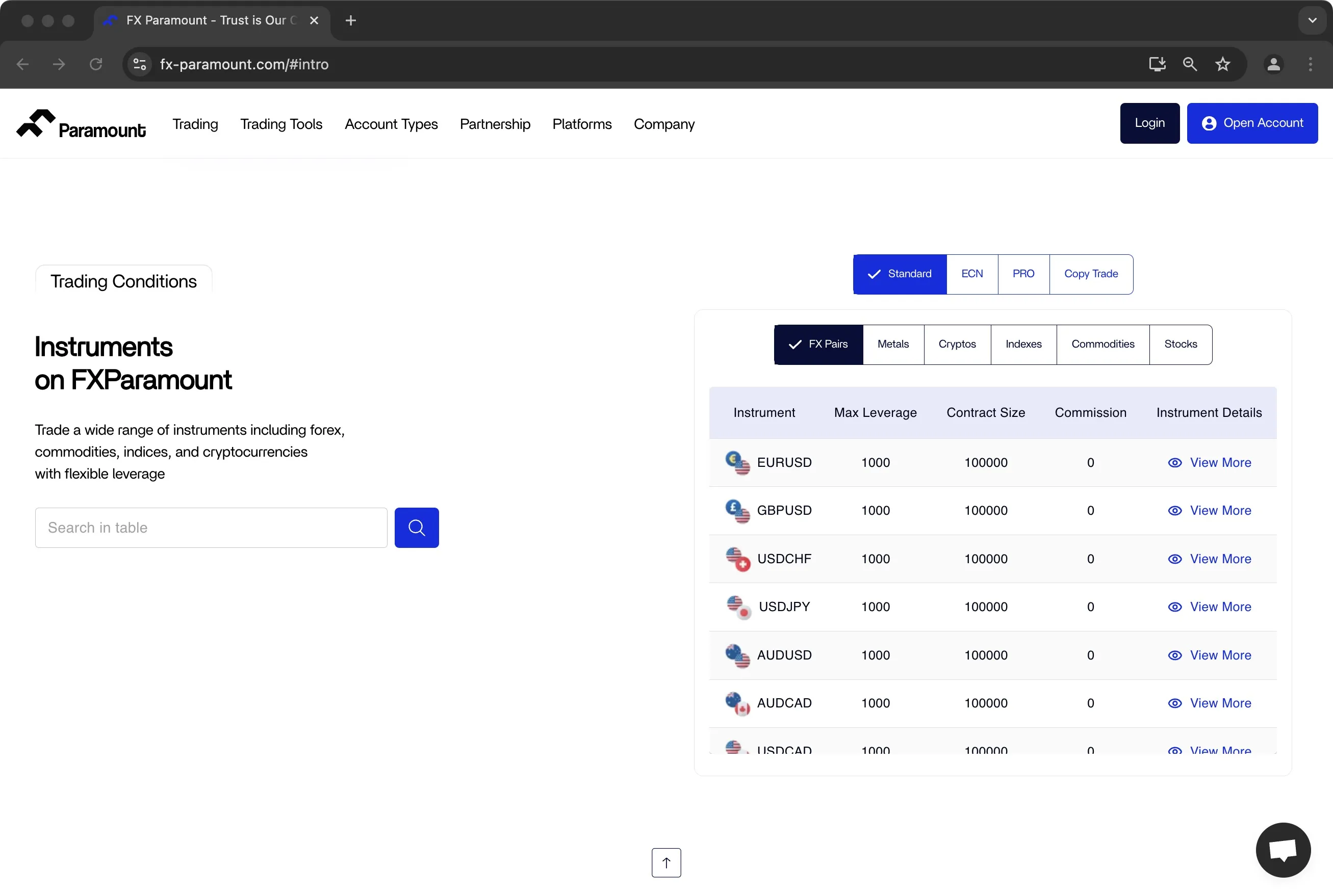Switch to the Metals instruments tab
Screen dimensions: 1333x896
coord(893,344)
